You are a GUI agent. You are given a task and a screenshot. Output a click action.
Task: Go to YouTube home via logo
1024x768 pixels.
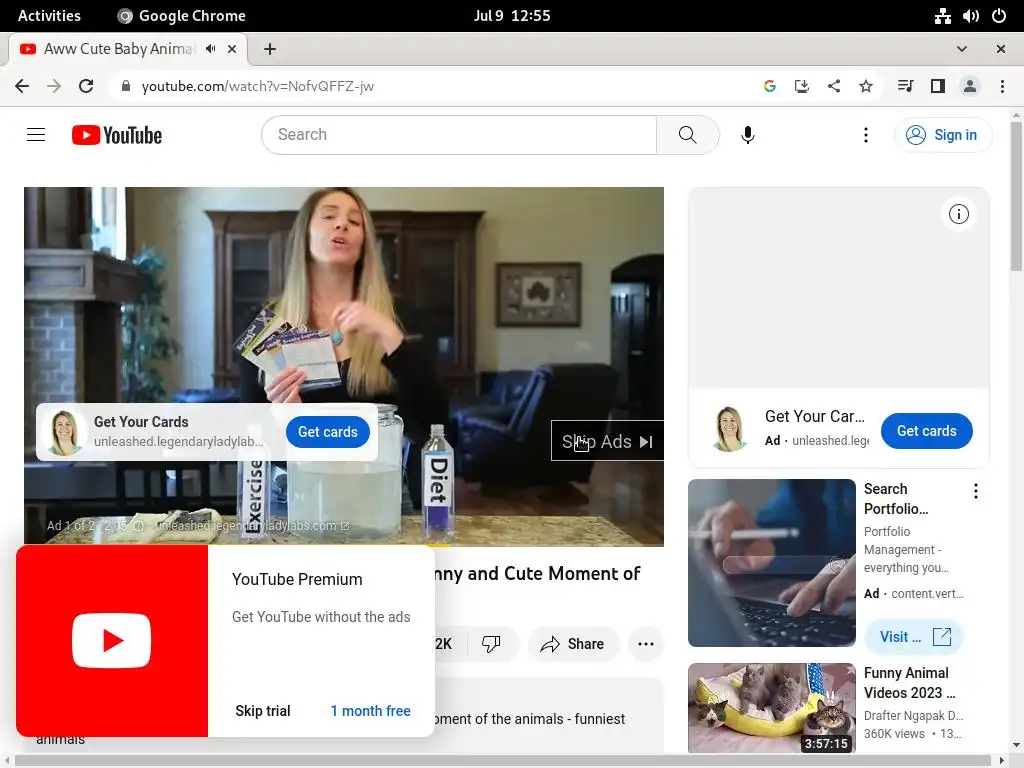[117, 135]
